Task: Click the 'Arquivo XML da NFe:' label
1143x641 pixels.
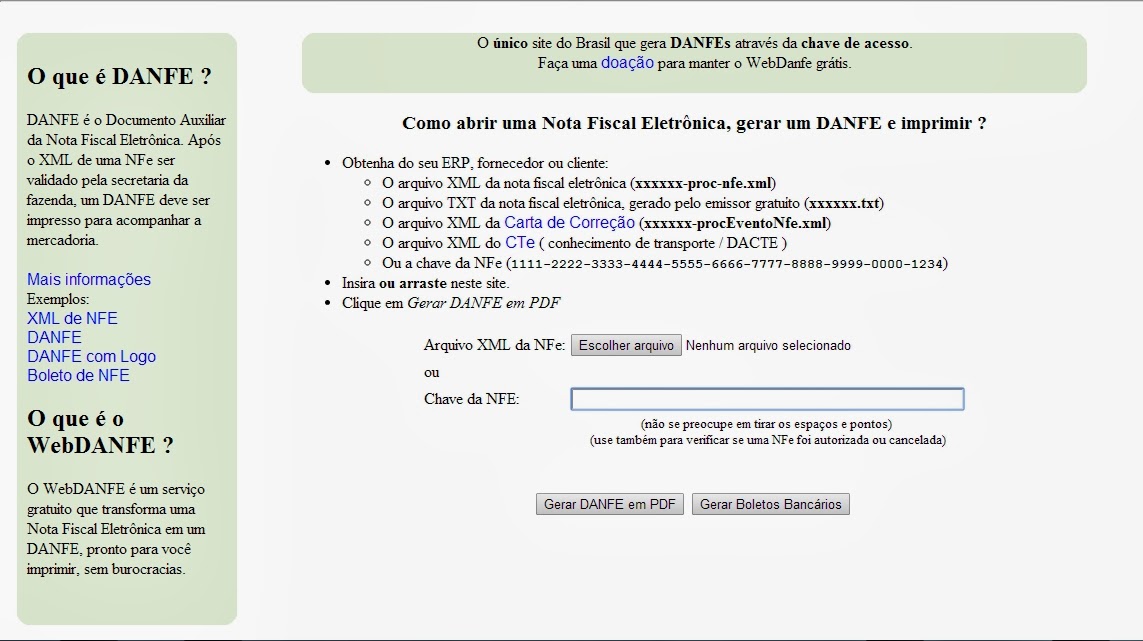Action: 494,345
